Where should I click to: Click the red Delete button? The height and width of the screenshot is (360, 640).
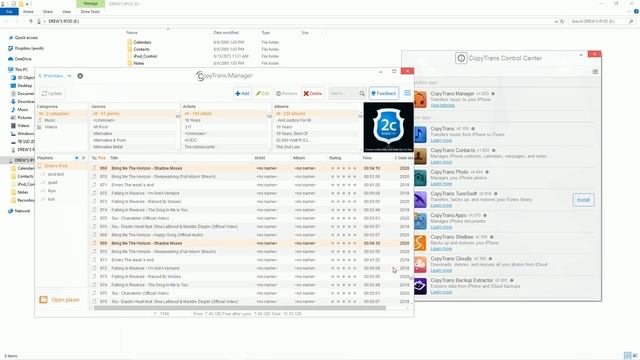point(313,93)
